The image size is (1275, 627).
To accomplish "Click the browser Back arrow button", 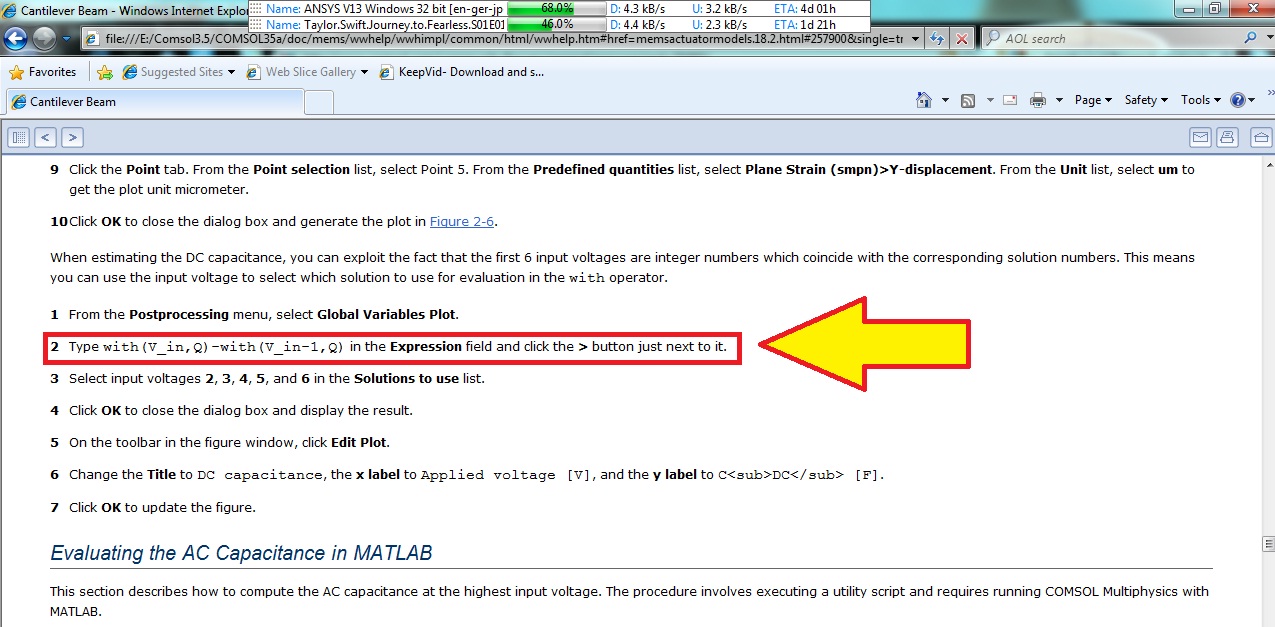I will point(16,39).
